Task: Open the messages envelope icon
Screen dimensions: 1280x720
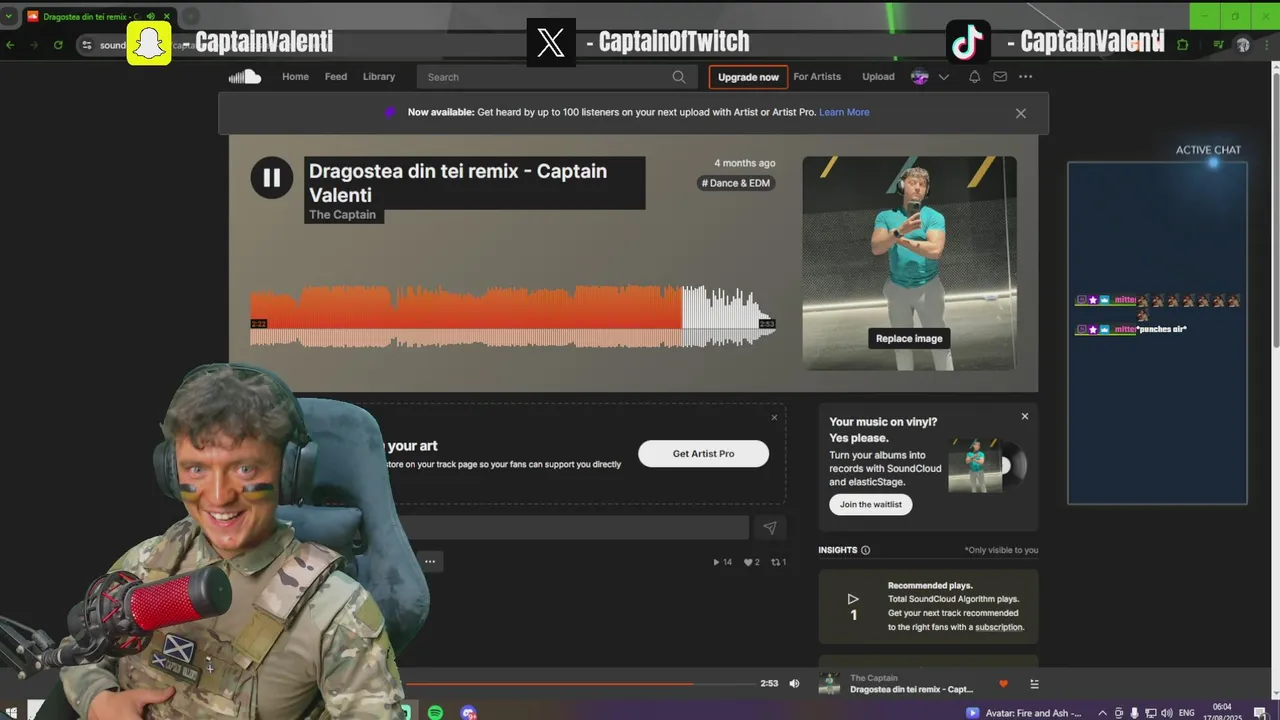Action: pyautogui.click(x=1000, y=77)
